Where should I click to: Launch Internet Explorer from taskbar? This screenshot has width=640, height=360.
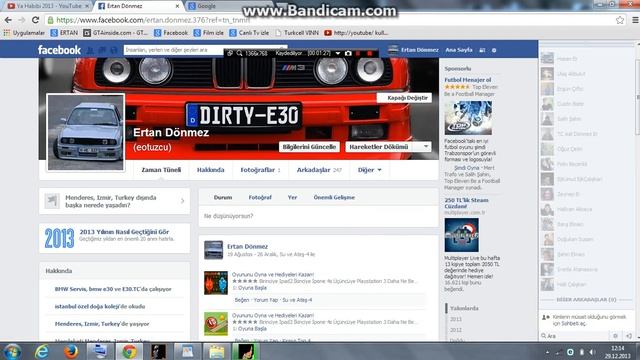[x=42, y=351]
